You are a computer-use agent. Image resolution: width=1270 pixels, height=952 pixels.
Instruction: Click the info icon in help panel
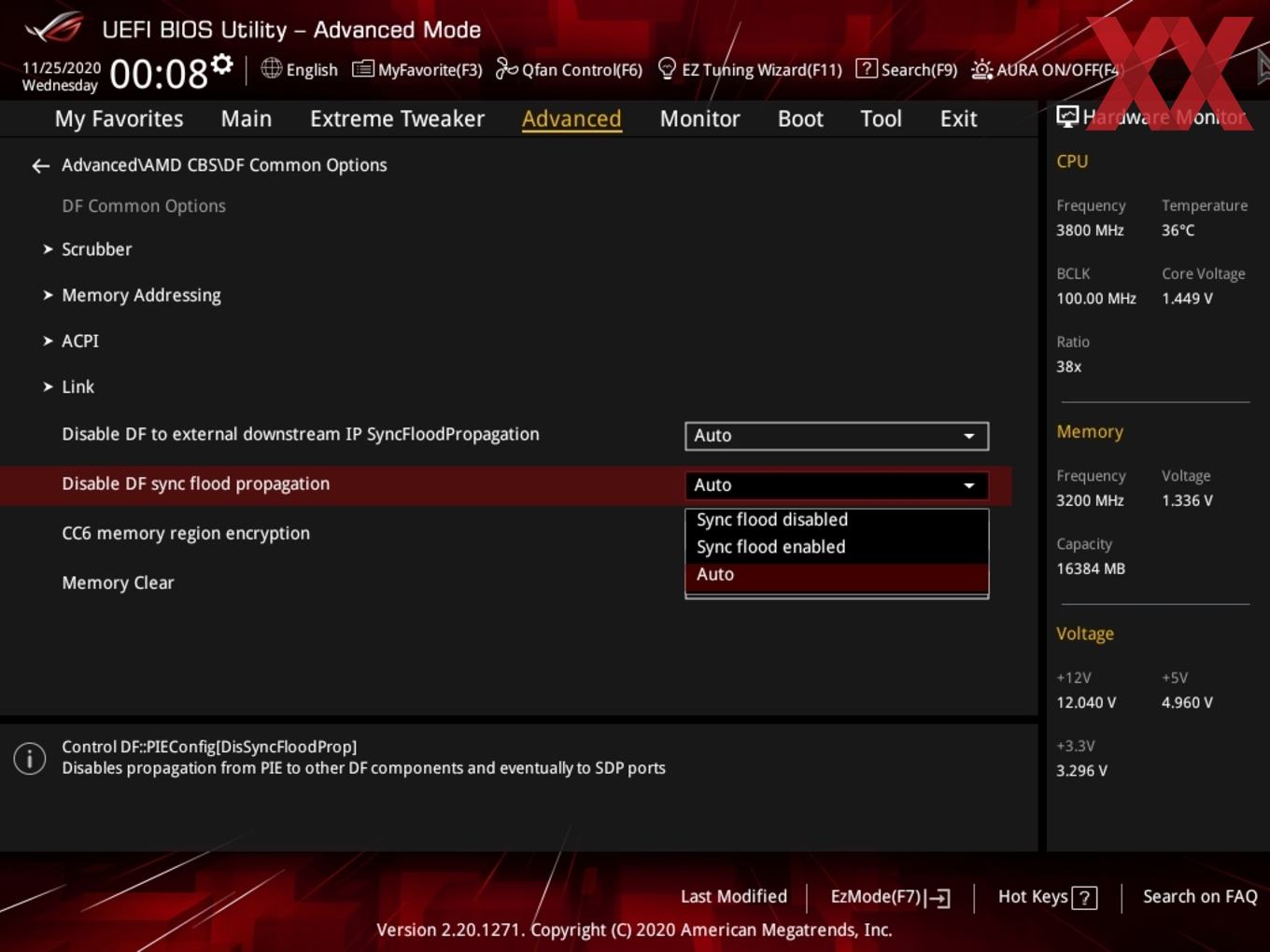pos(30,758)
